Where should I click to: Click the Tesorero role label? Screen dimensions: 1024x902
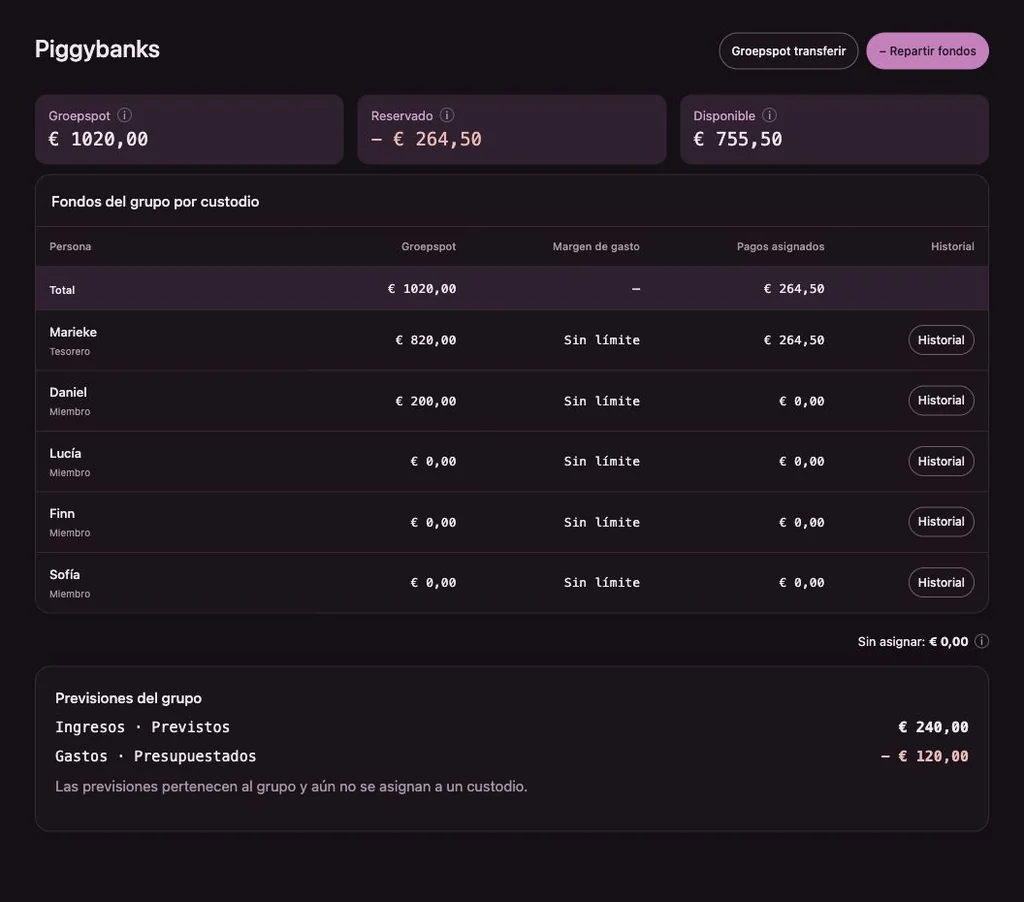pyautogui.click(x=70, y=351)
